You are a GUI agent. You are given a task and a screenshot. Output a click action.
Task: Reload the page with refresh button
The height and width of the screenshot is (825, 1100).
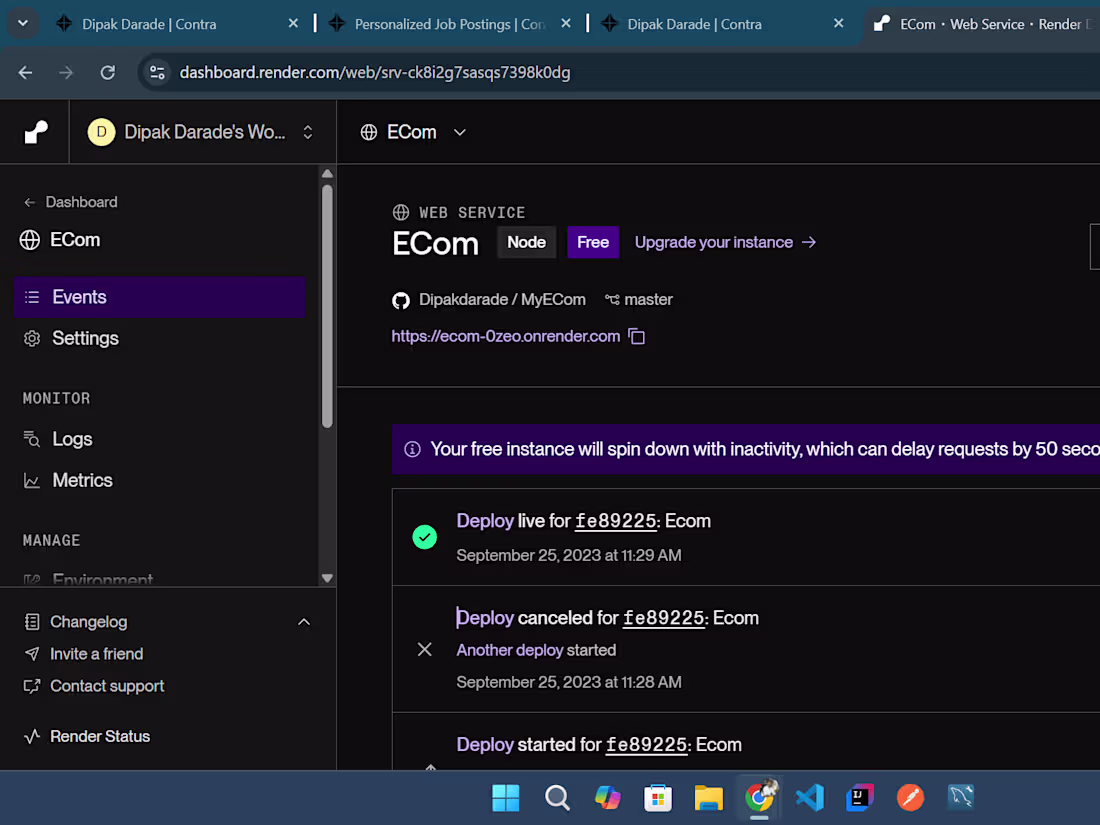(107, 72)
